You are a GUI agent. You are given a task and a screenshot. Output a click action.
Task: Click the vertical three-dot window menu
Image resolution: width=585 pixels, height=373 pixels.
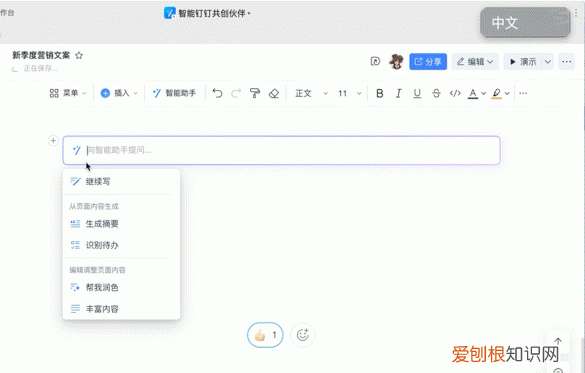tap(576, 13)
